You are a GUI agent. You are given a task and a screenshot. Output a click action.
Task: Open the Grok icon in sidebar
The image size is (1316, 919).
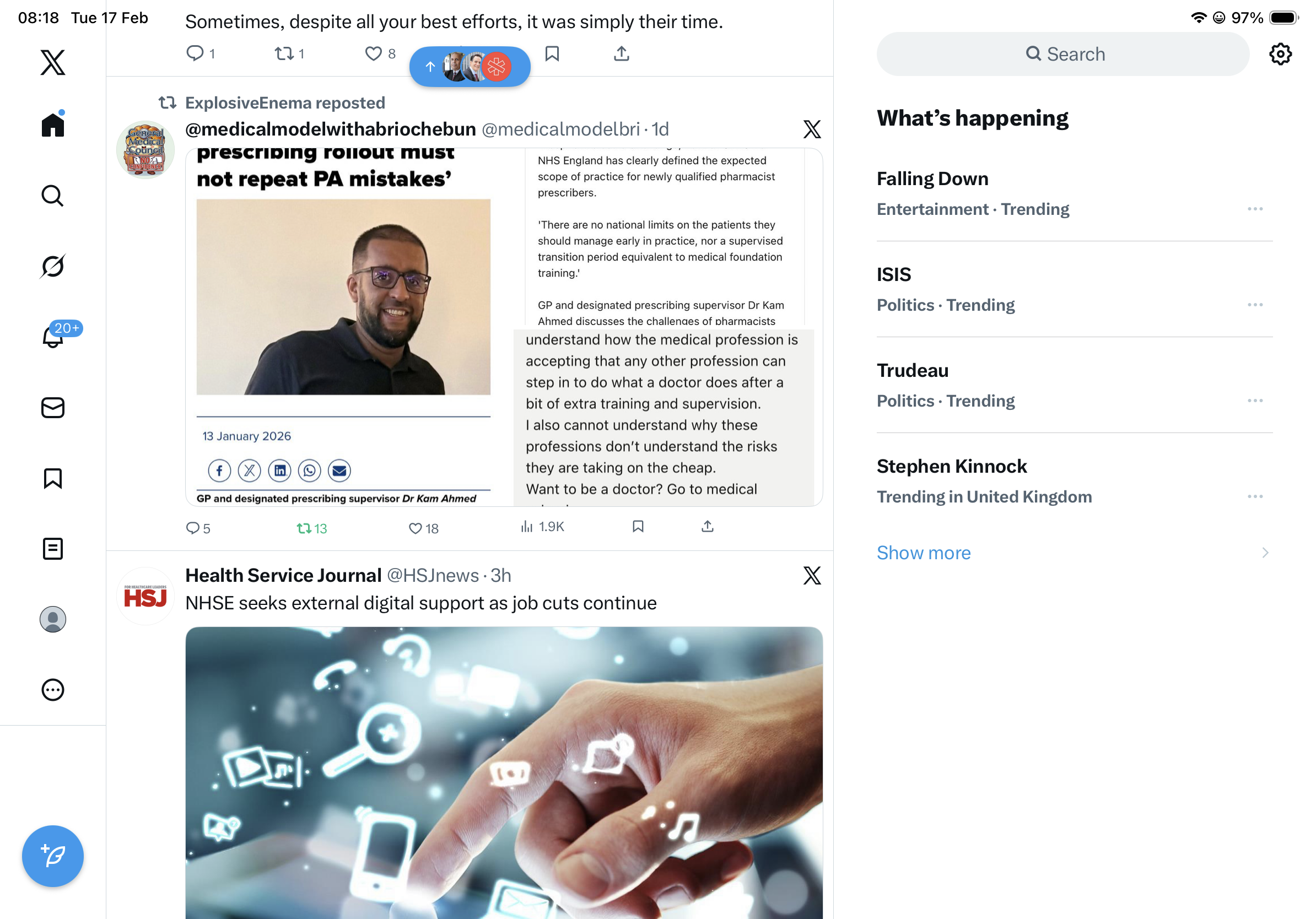coord(53,266)
